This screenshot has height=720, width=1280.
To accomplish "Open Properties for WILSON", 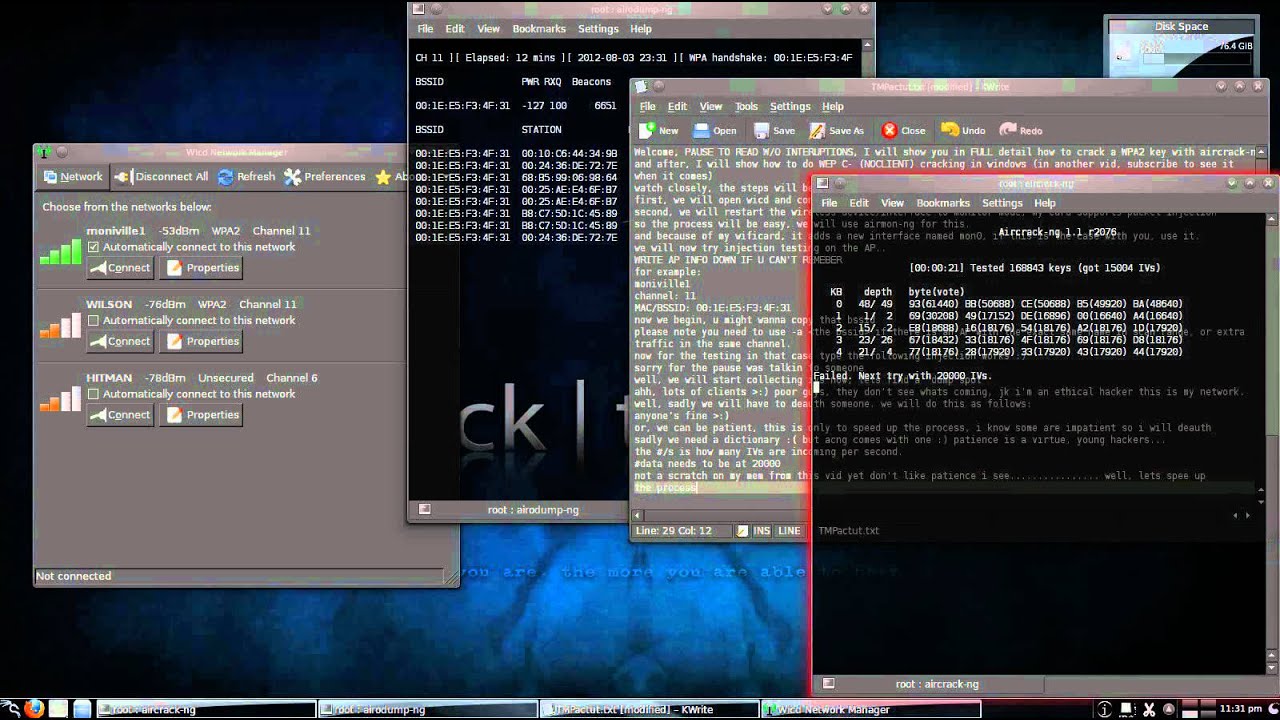I will tap(203, 341).
